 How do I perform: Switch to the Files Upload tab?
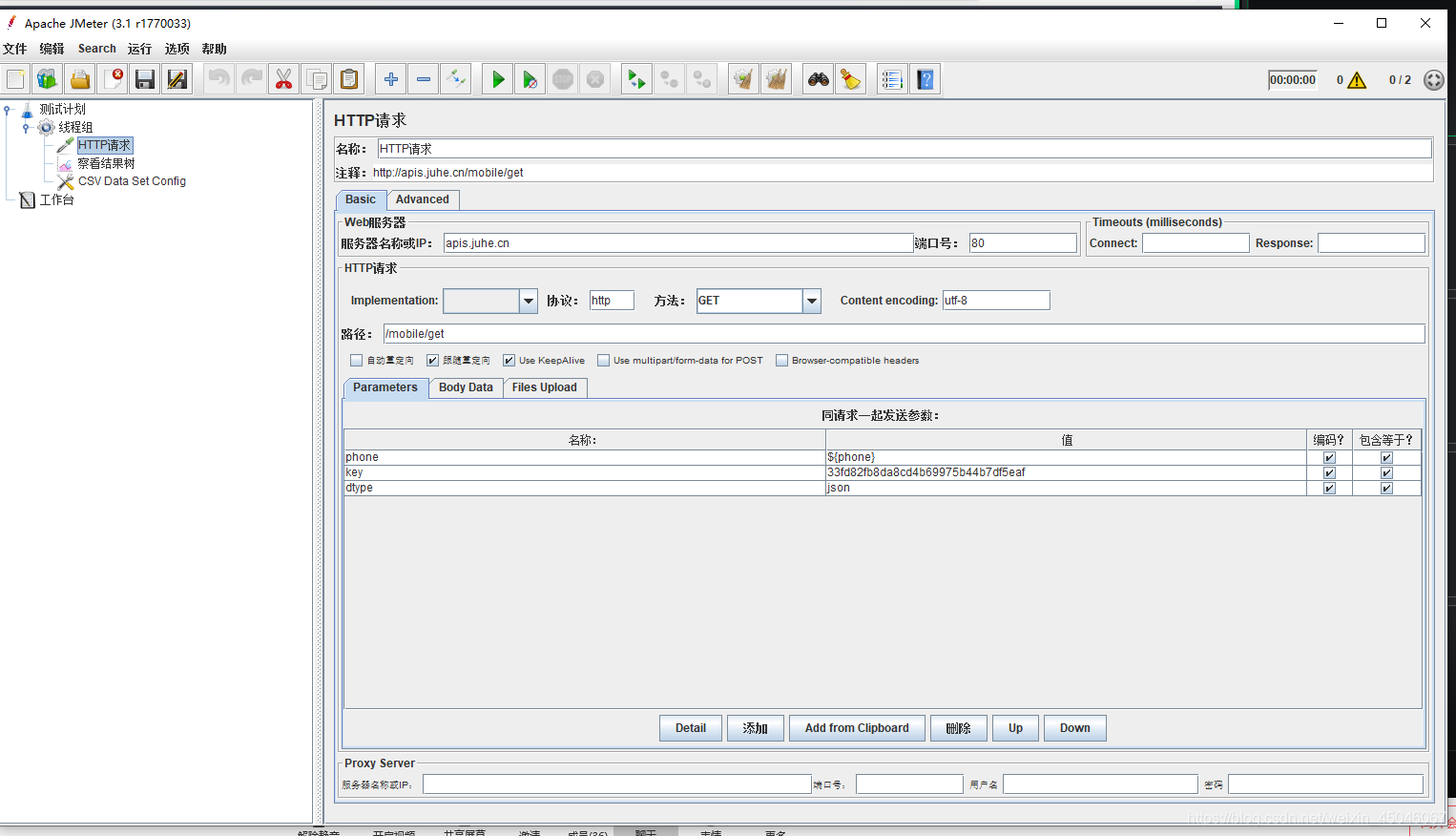(x=545, y=387)
